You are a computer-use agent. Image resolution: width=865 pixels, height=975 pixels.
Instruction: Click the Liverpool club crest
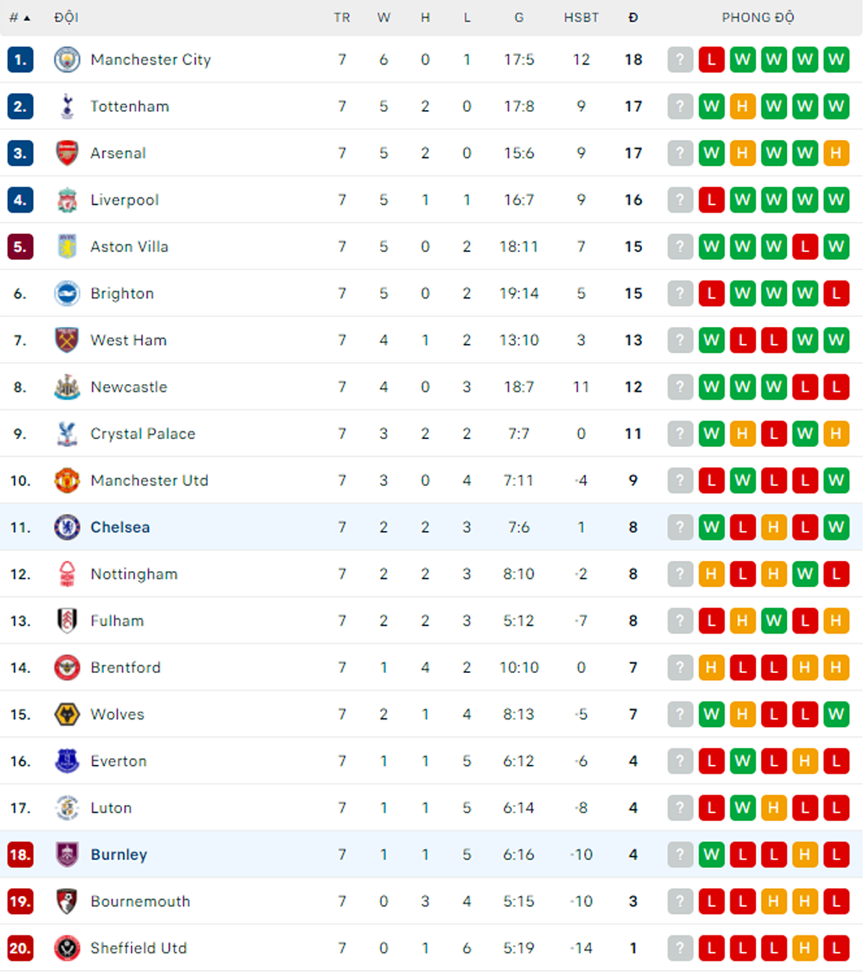click(67, 200)
